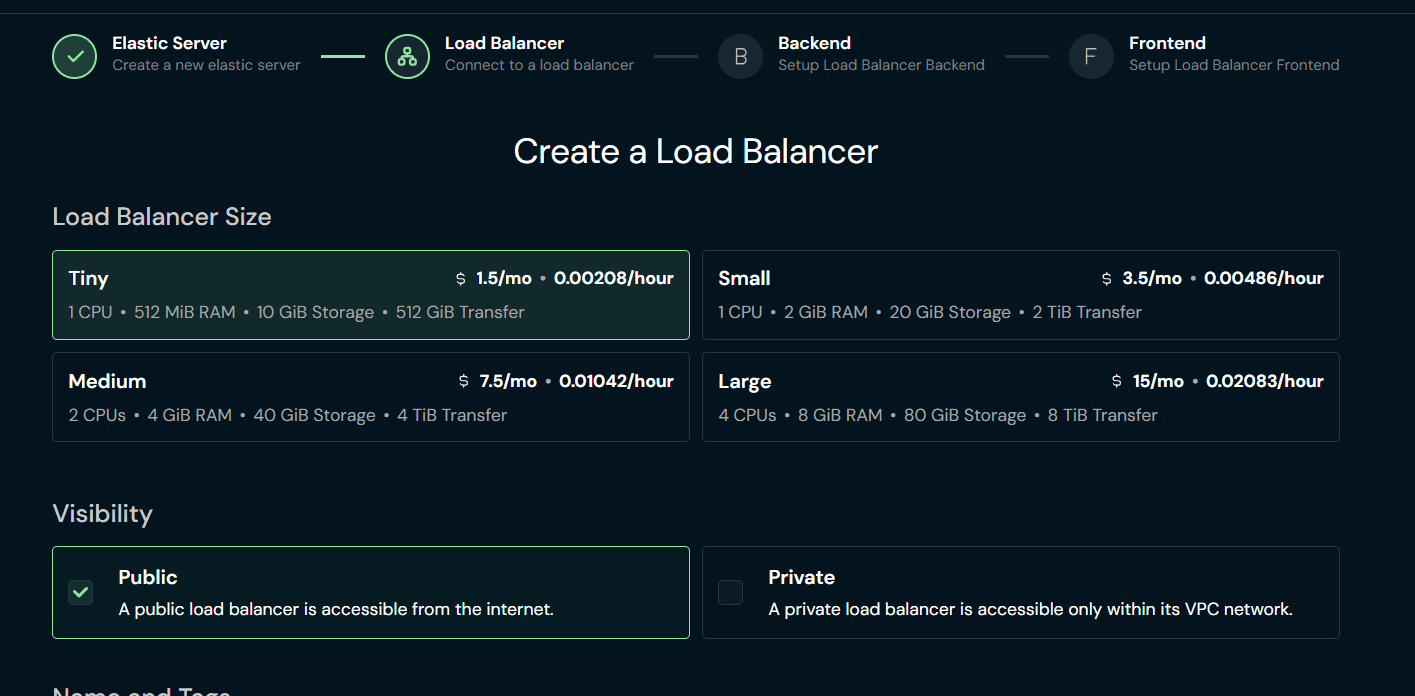Select the Tiny load balancer size
This screenshot has height=696, width=1415.
[371, 295]
